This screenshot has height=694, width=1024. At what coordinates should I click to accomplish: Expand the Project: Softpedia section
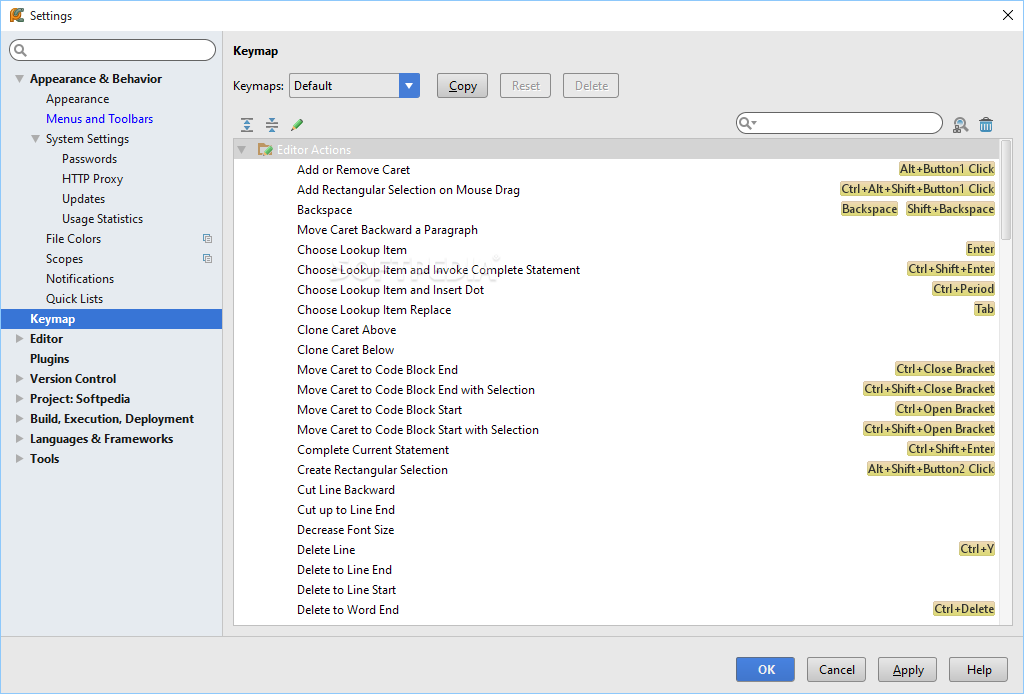pyautogui.click(x=20, y=399)
